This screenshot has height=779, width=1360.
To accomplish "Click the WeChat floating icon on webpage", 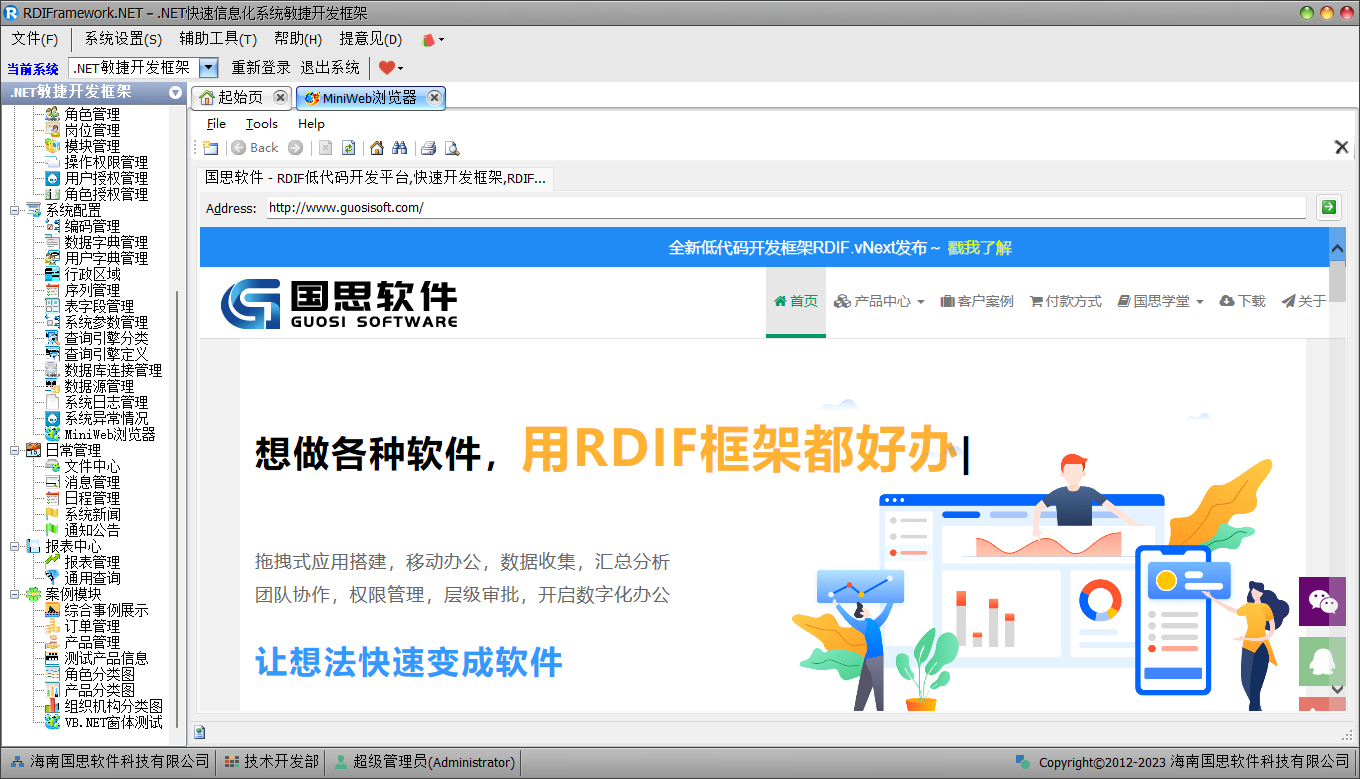I will coord(1322,601).
